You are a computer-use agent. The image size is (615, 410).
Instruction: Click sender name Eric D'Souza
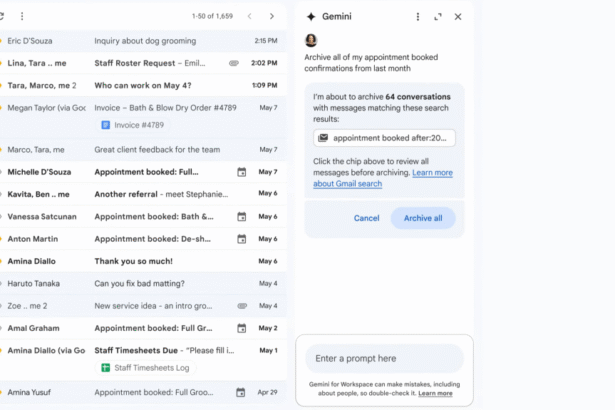30,41
